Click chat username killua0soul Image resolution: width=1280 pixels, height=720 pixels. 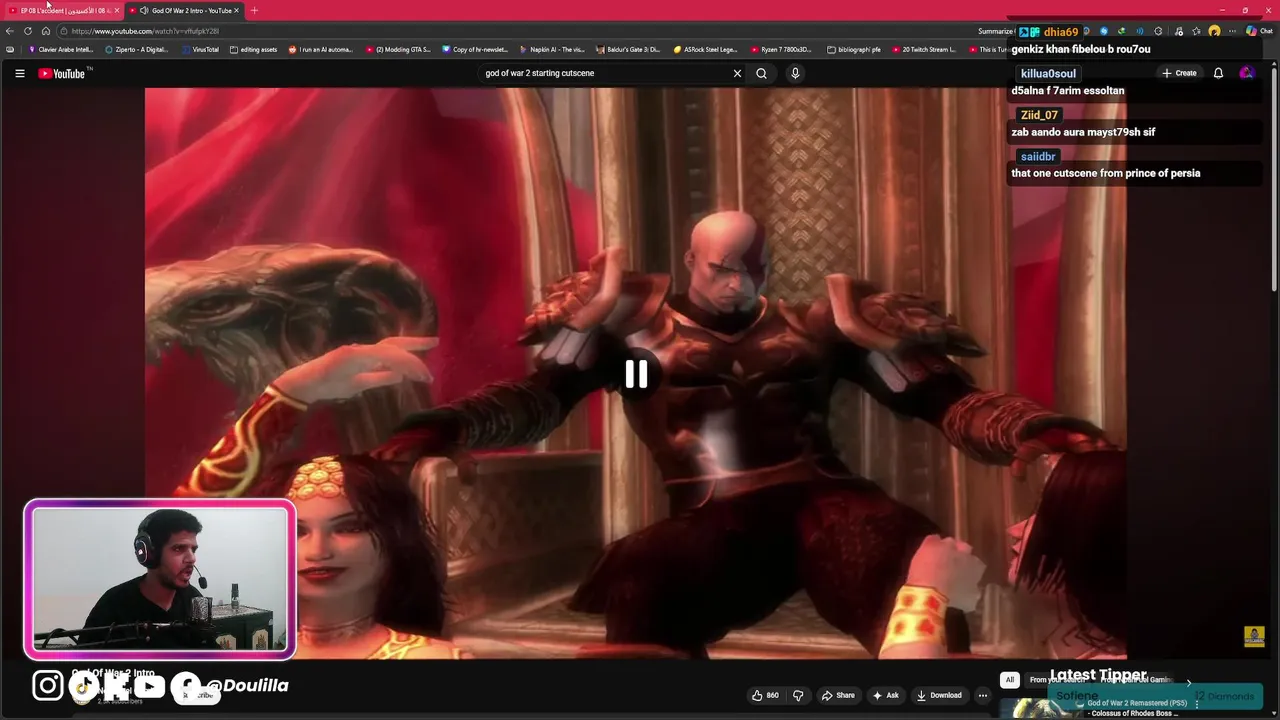[1048, 74]
